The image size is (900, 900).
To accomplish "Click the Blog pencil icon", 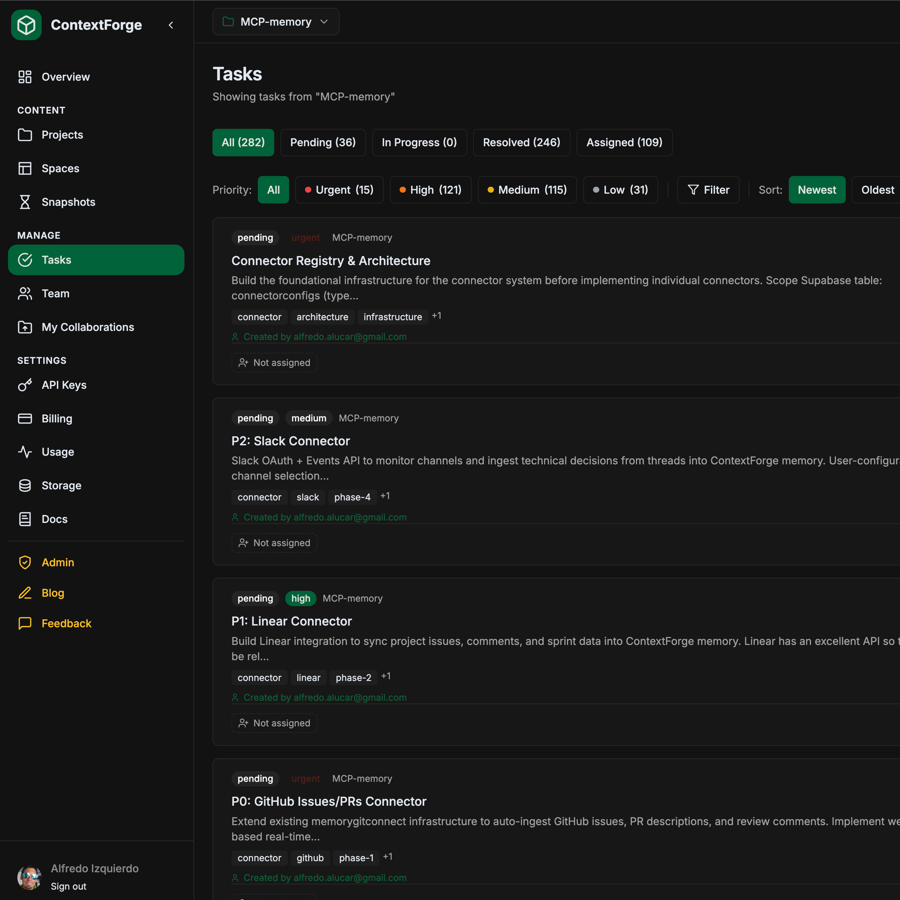I will pos(24,592).
